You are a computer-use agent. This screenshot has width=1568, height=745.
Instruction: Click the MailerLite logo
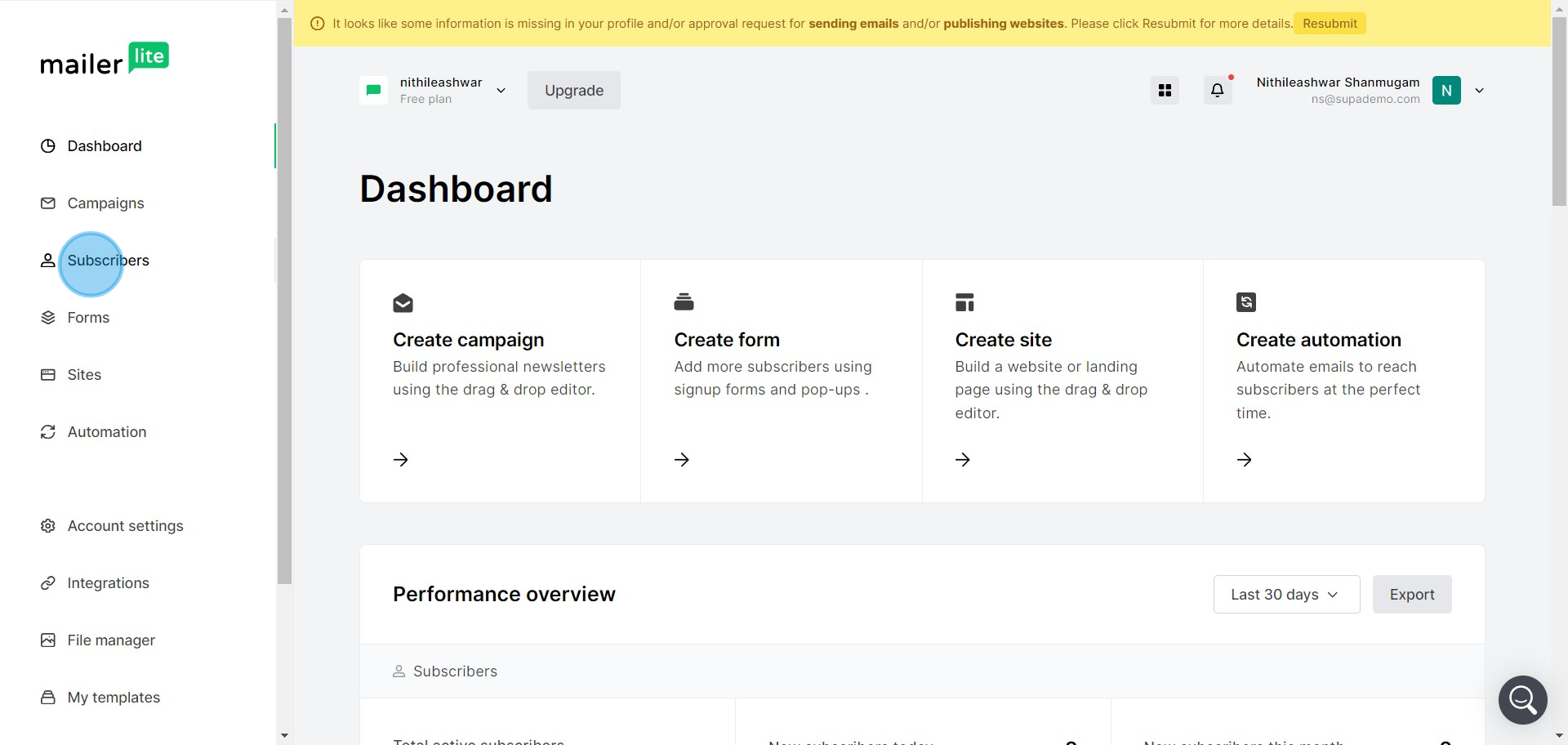coord(105,59)
